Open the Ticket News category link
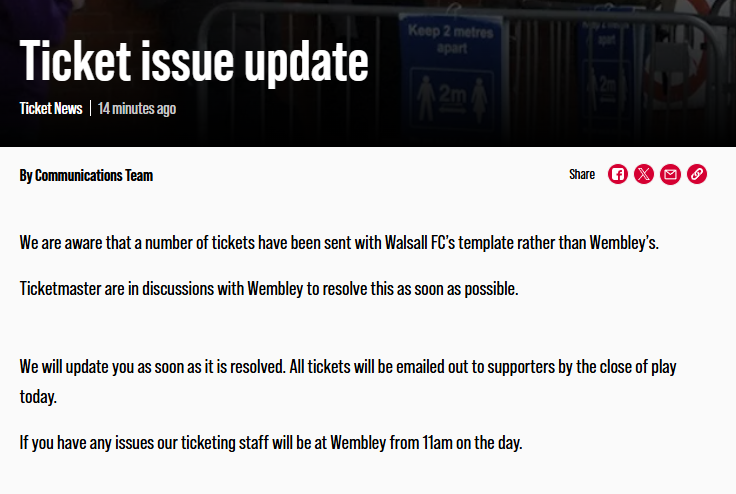 [51, 108]
